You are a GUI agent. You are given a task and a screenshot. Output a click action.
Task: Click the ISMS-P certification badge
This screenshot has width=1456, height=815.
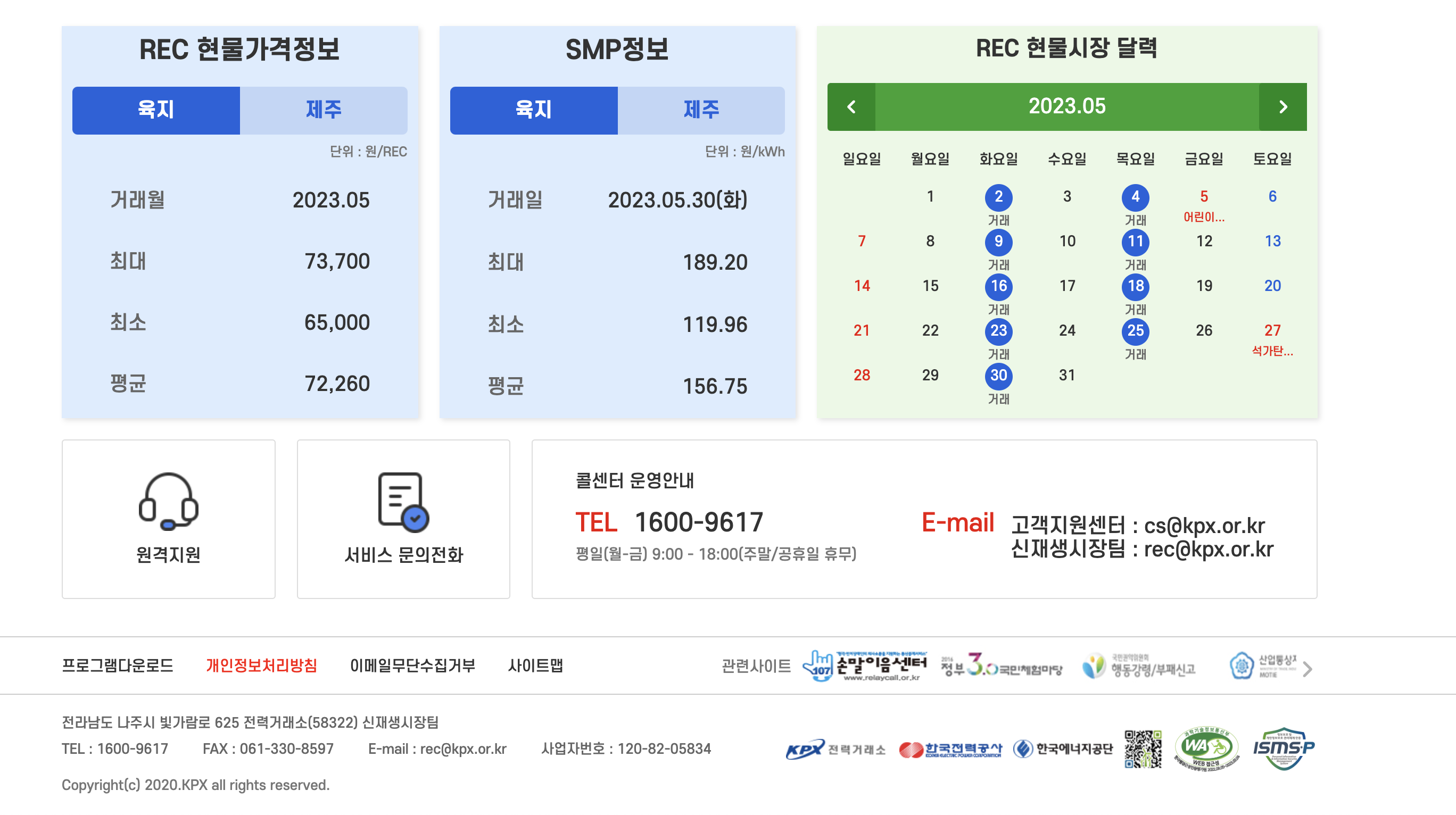coord(1284,749)
